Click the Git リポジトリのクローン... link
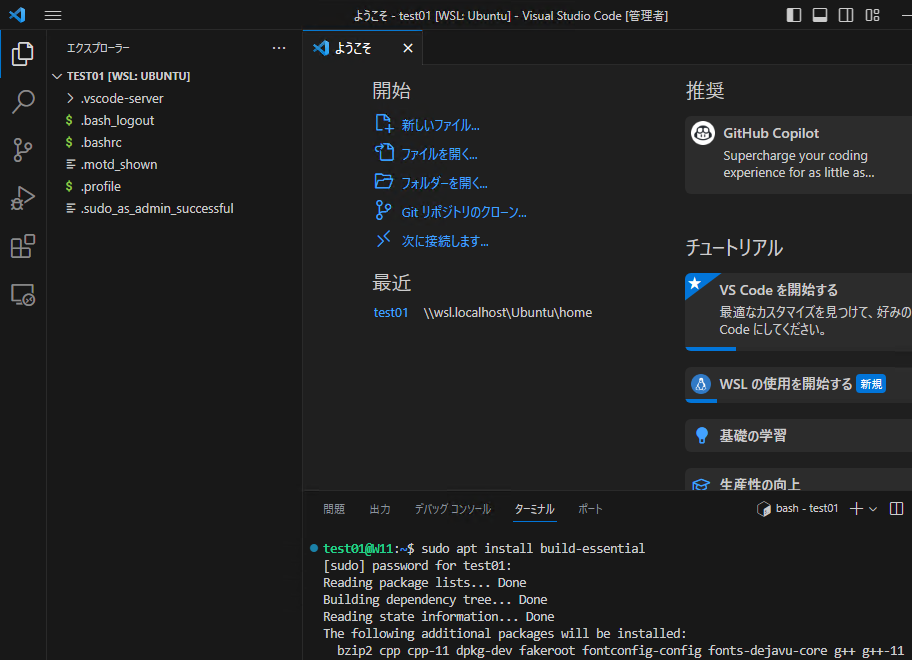Screen dimensions: 912x660 [464, 212]
